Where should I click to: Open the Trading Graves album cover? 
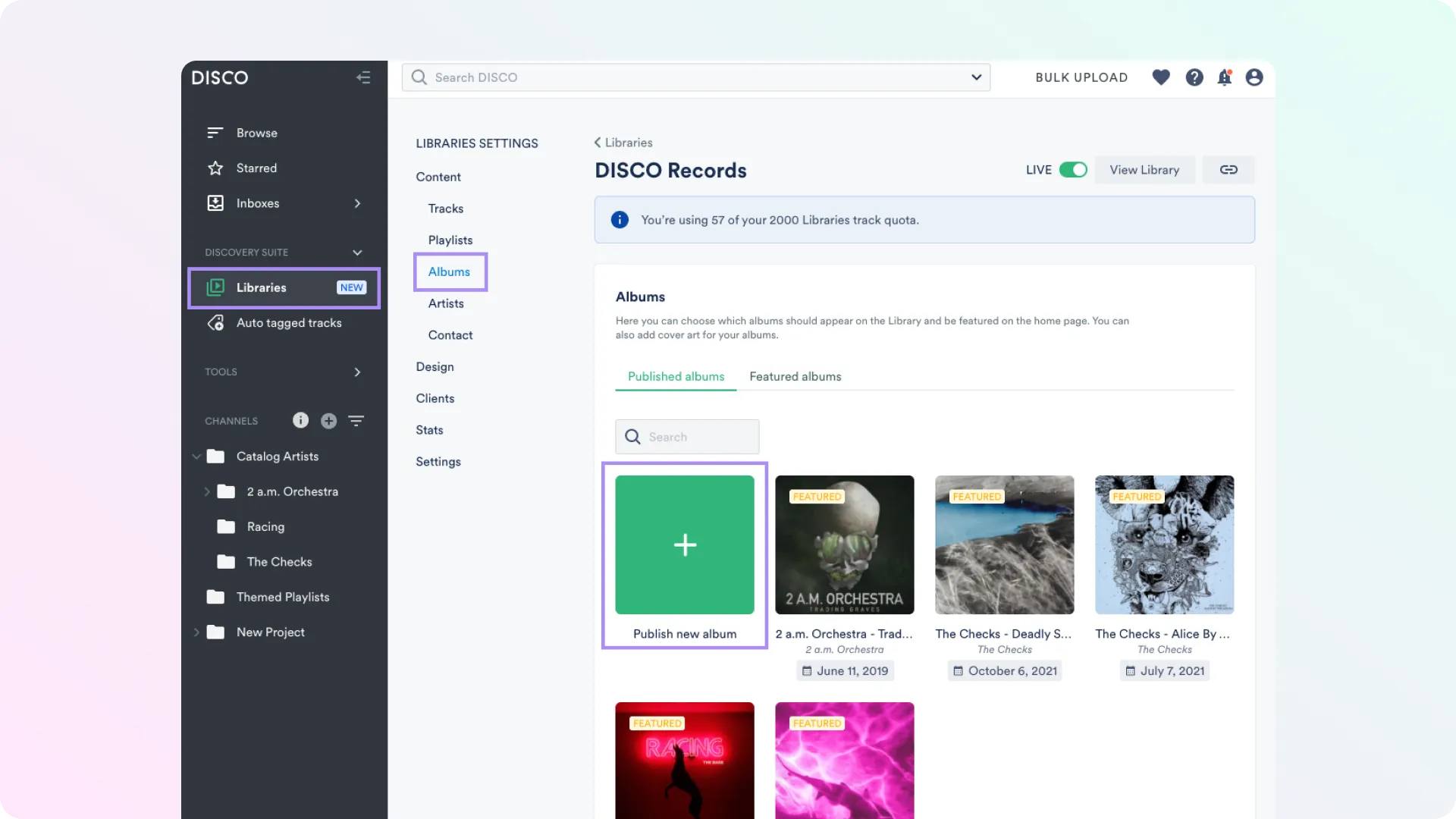[x=845, y=544]
